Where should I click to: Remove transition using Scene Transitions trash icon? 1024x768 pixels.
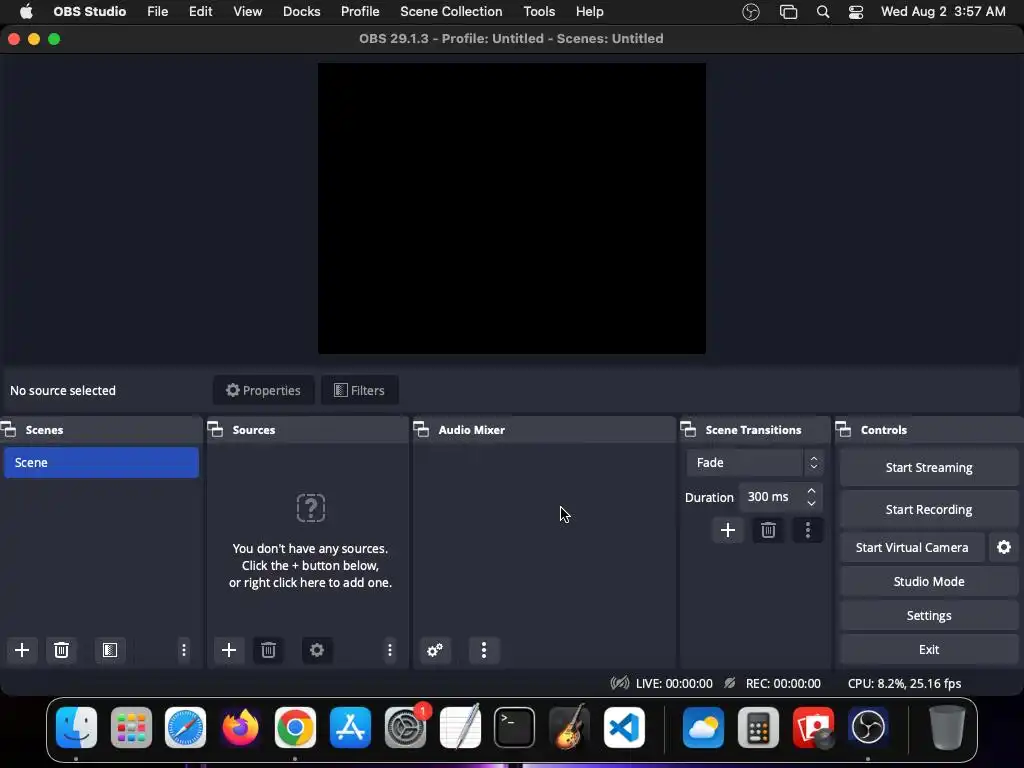pyautogui.click(x=768, y=530)
